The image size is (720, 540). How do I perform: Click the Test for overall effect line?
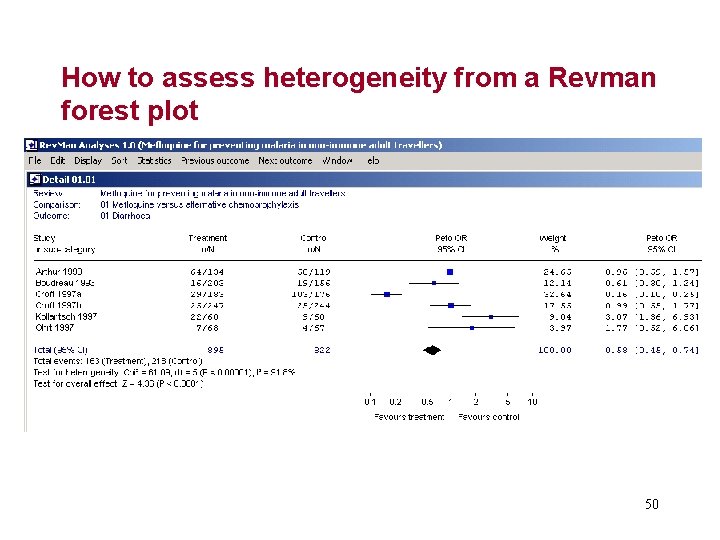[x=118, y=383]
